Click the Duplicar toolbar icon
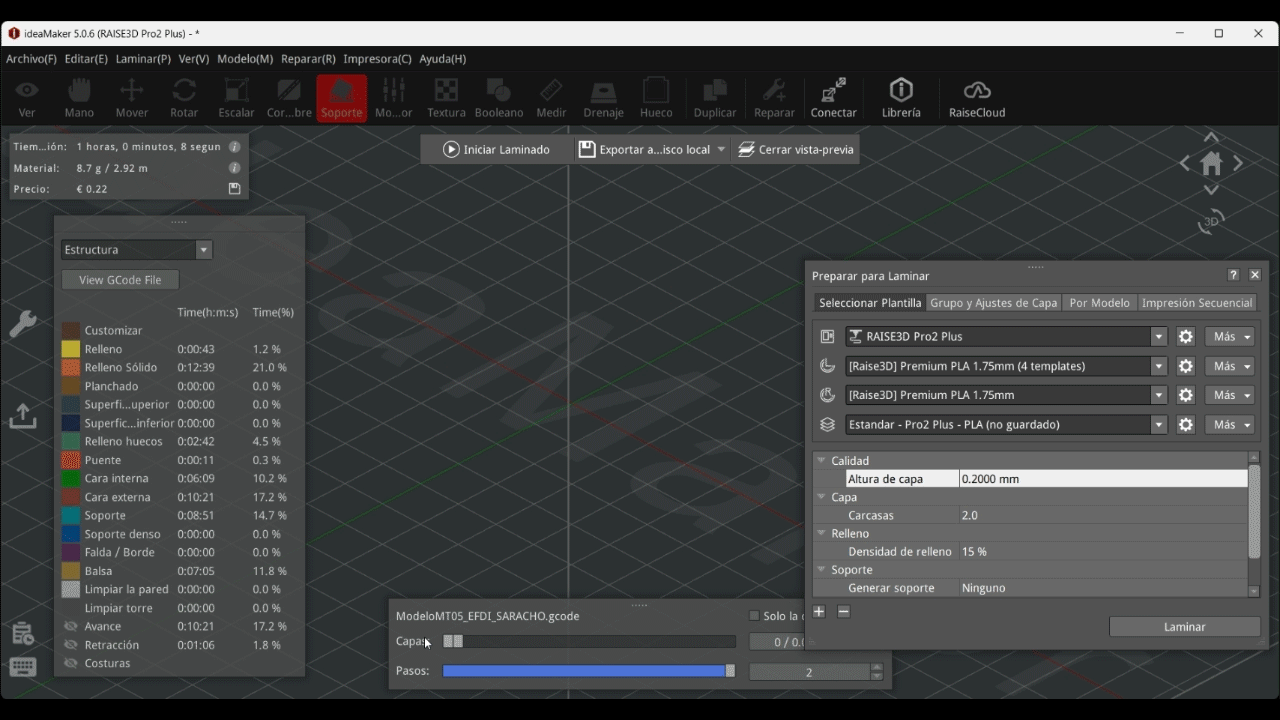This screenshot has width=1280, height=720. (x=715, y=98)
